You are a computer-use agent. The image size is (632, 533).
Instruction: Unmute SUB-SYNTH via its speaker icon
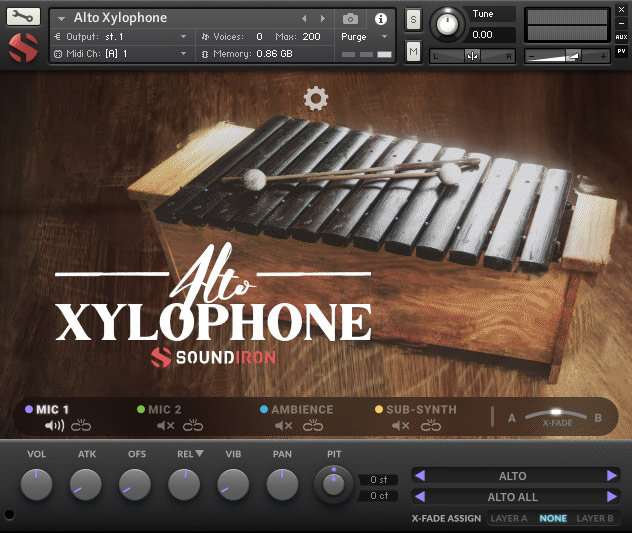(x=401, y=425)
